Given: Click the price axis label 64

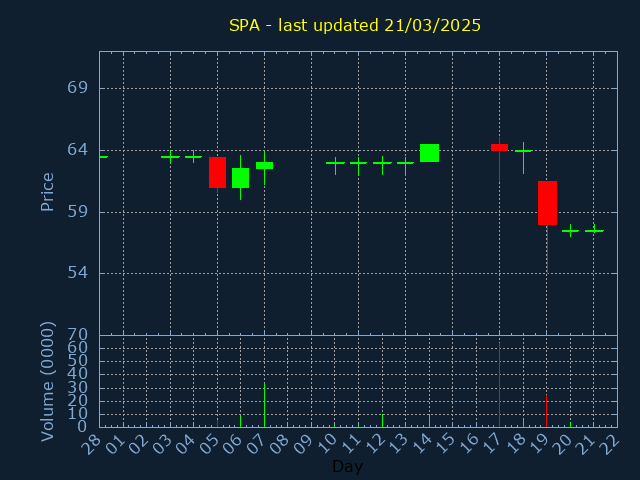Looking at the screenshot, I should click(78, 150).
